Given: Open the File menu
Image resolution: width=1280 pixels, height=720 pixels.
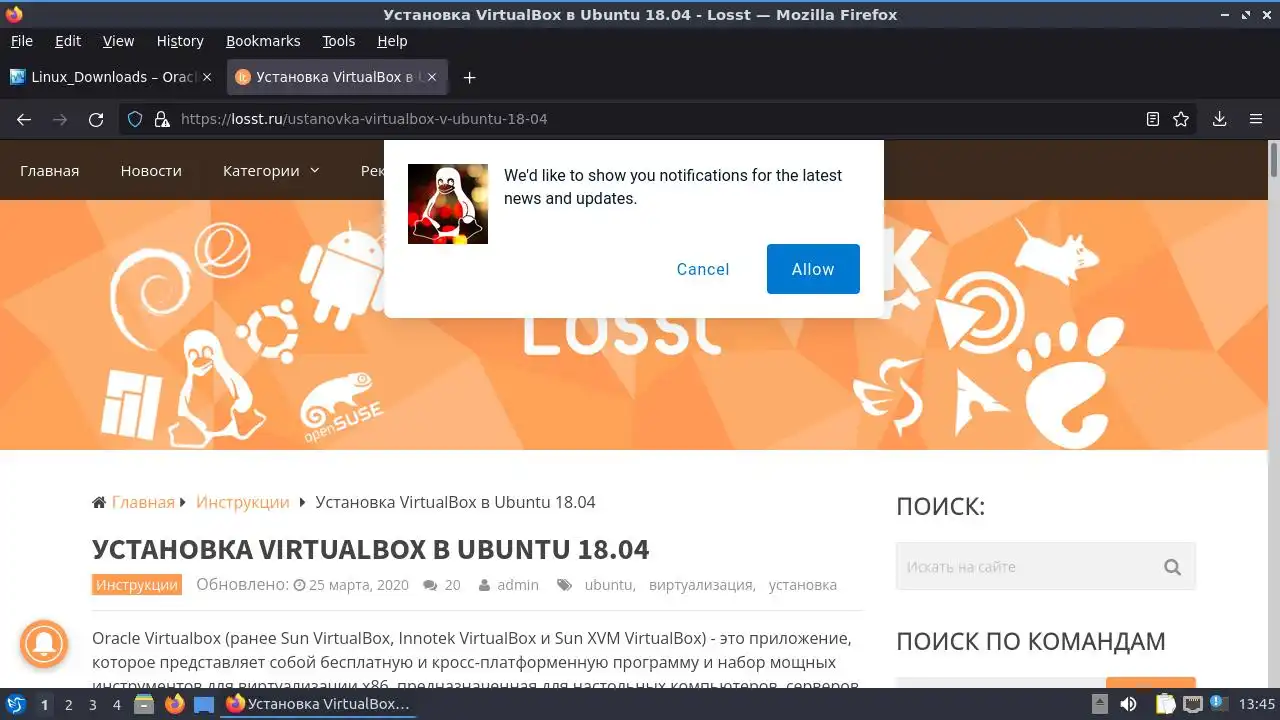Looking at the screenshot, I should (21, 41).
